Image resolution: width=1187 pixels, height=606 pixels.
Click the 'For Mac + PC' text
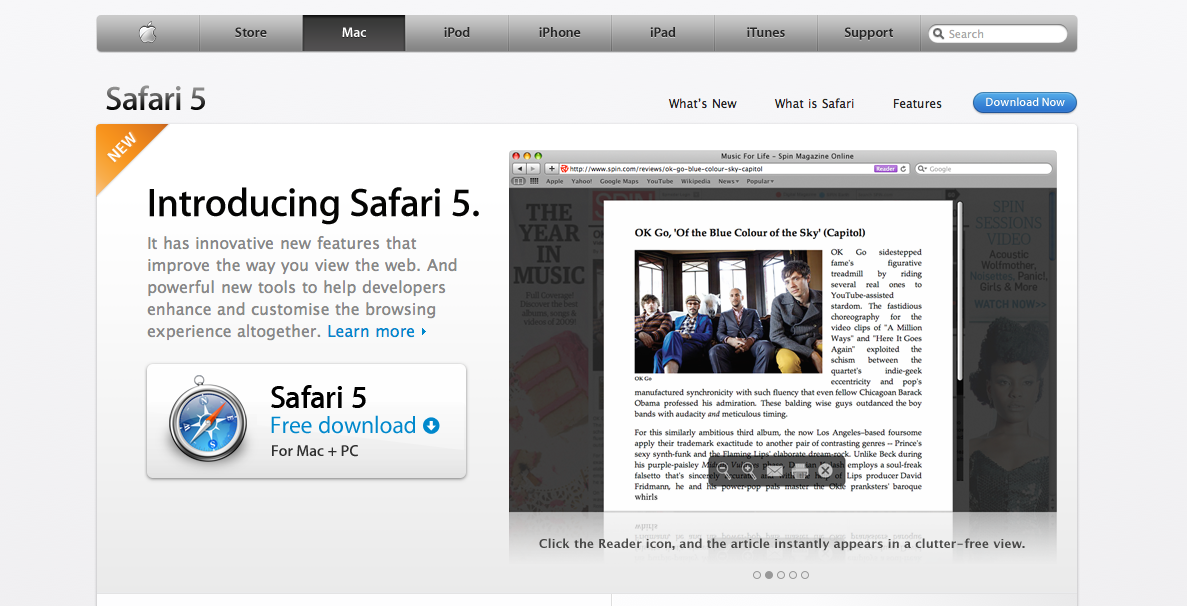click(314, 451)
